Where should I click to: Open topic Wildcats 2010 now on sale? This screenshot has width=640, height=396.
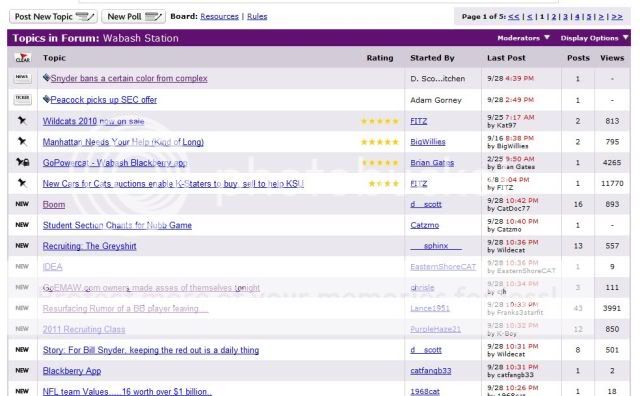93,121
